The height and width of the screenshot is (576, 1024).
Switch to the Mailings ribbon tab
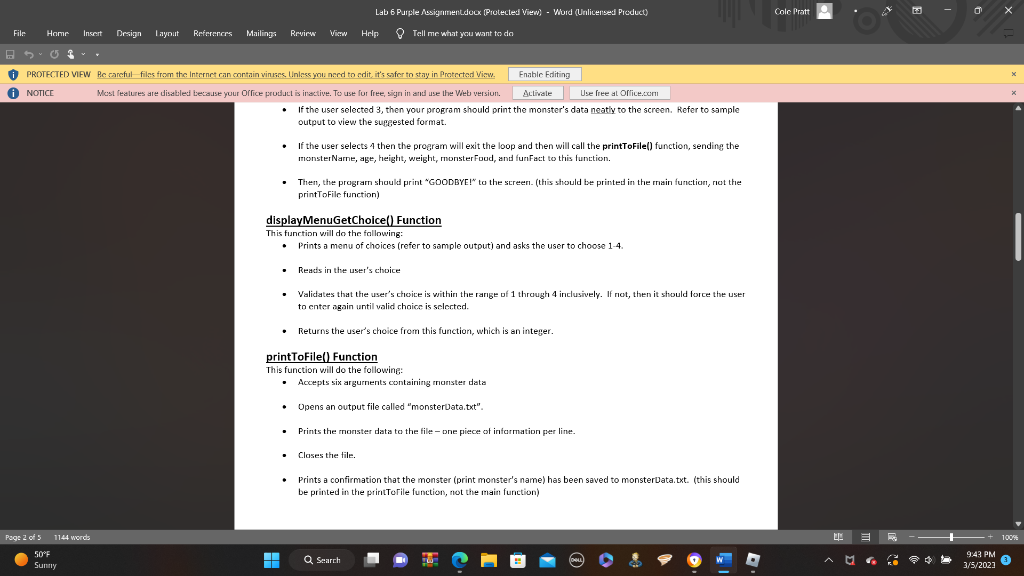(x=261, y=32)
